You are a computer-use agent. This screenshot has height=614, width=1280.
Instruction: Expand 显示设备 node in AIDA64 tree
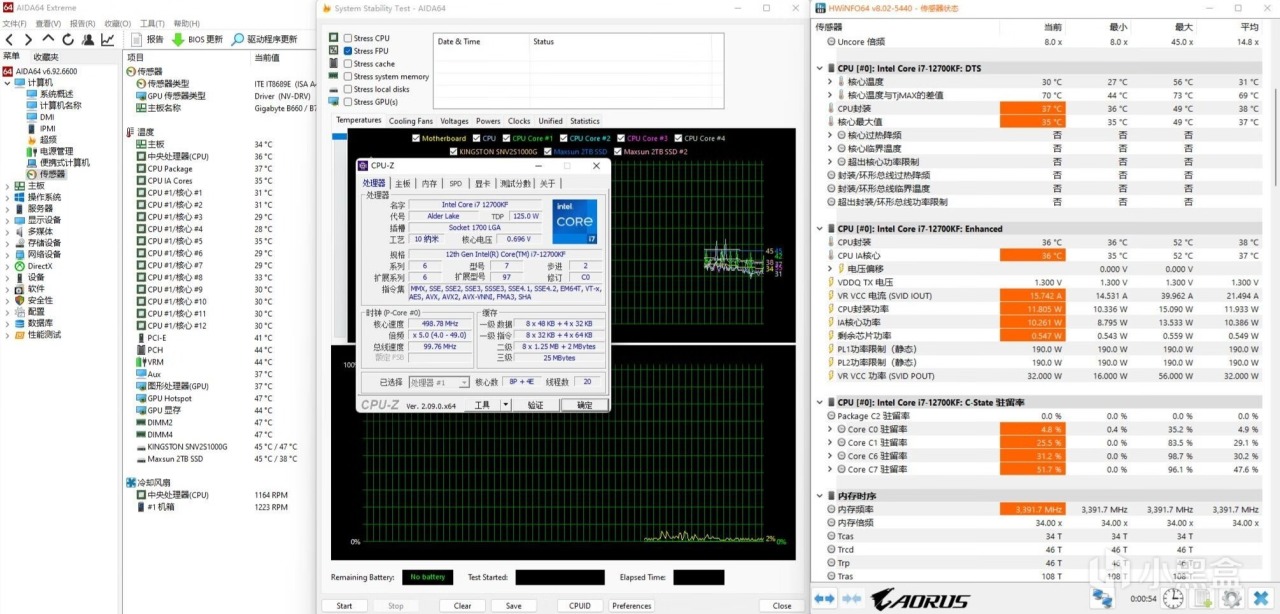pyautogui.click(x=7, y=220)
